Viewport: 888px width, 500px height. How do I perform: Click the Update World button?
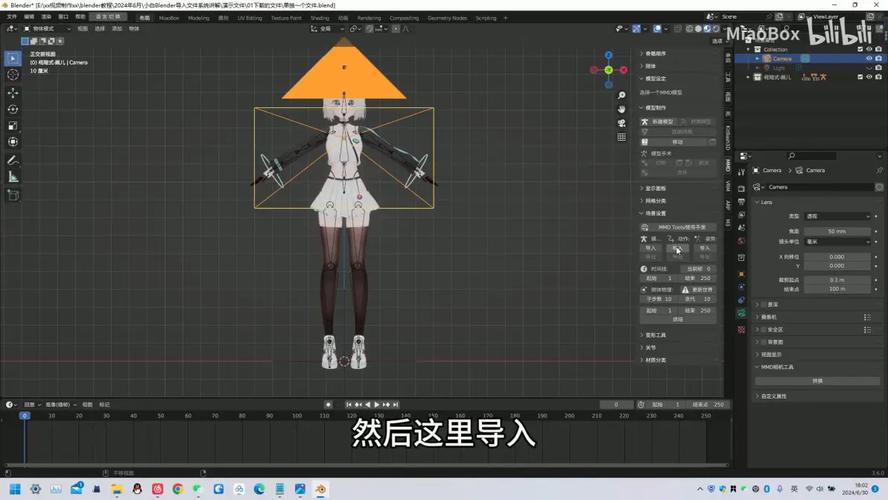point(697,289)
